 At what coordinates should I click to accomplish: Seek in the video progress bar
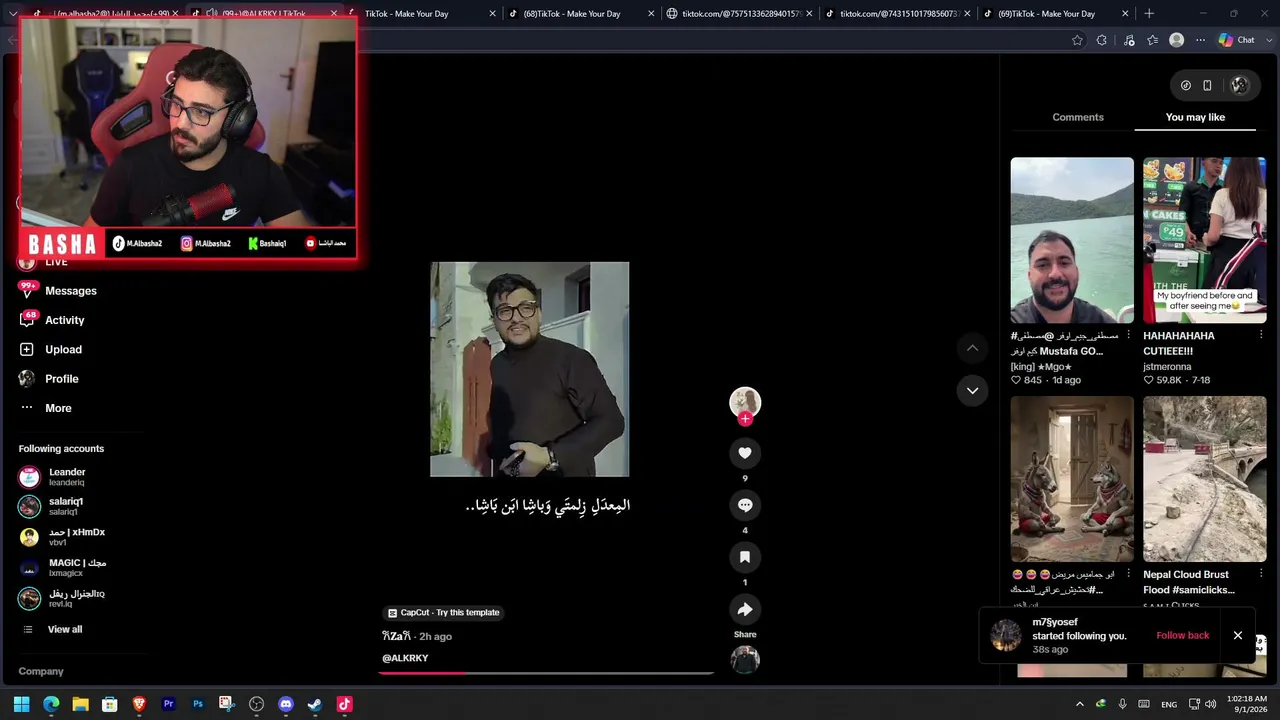tap(546, 673)
